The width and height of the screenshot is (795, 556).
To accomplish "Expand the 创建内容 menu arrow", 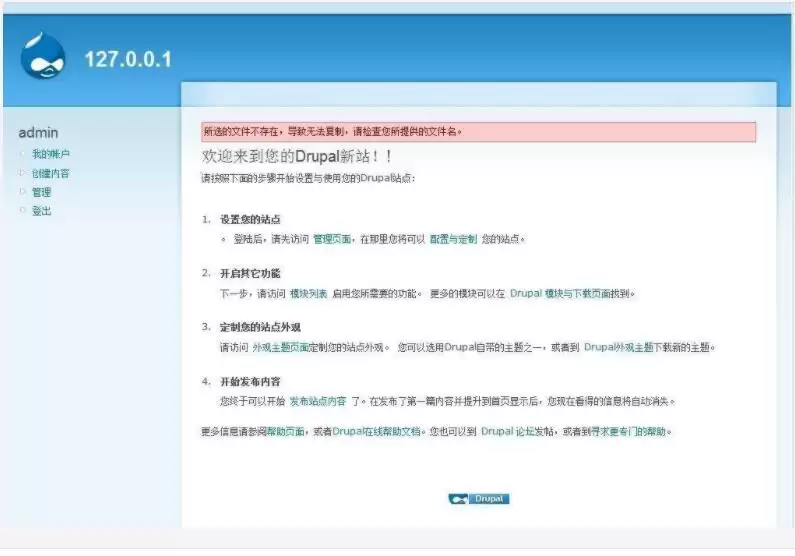I will coord(22,173).
